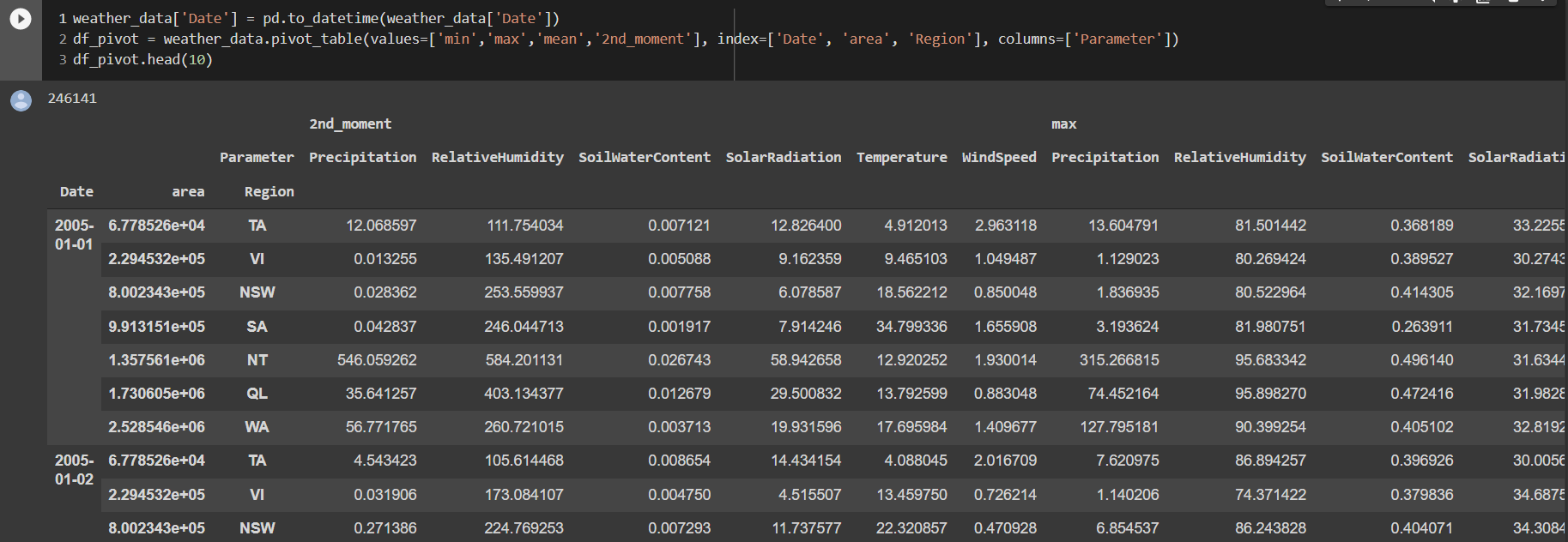Click cell value 546.059262
This screenshot has width=1568, height=542.
tap(377, 359)
